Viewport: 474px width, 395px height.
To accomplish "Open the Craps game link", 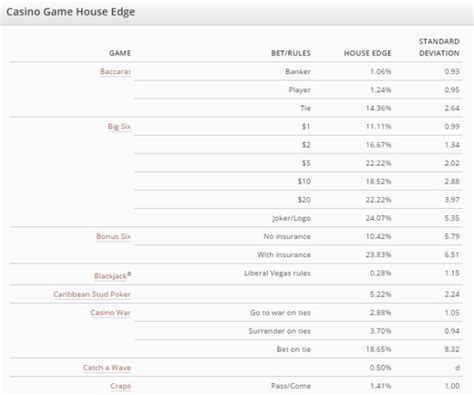I will tap(120, 386).
